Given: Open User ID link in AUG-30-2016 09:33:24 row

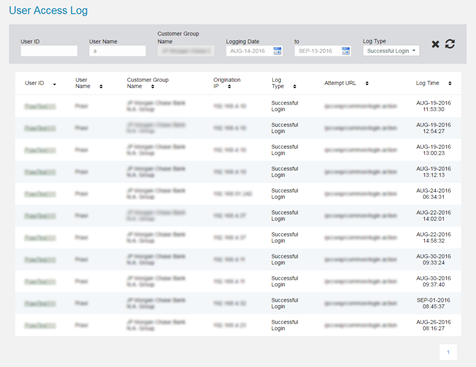Looking at the screenshot, I should (40, 260).
